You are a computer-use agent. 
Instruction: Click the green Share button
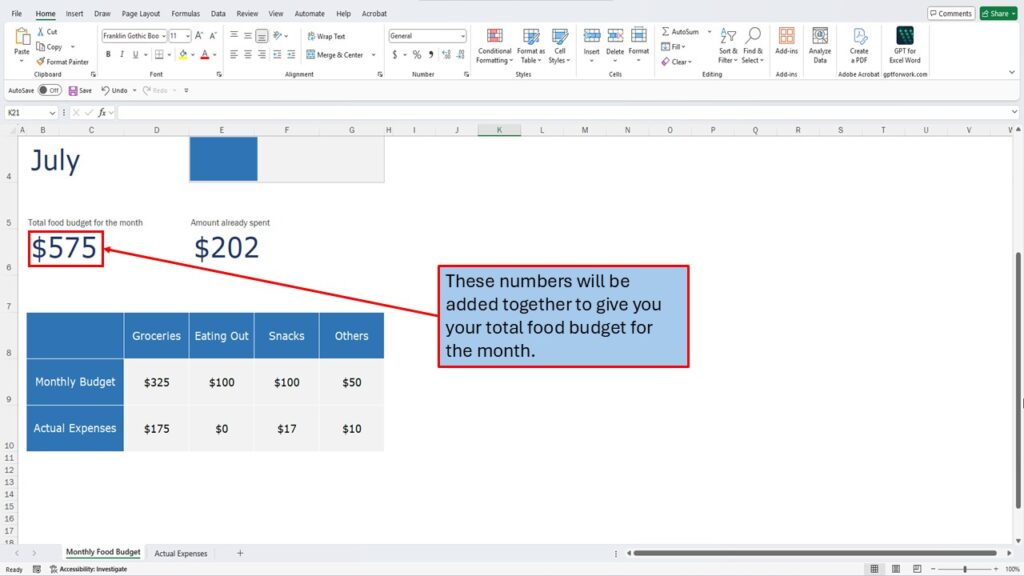point(998,14)
